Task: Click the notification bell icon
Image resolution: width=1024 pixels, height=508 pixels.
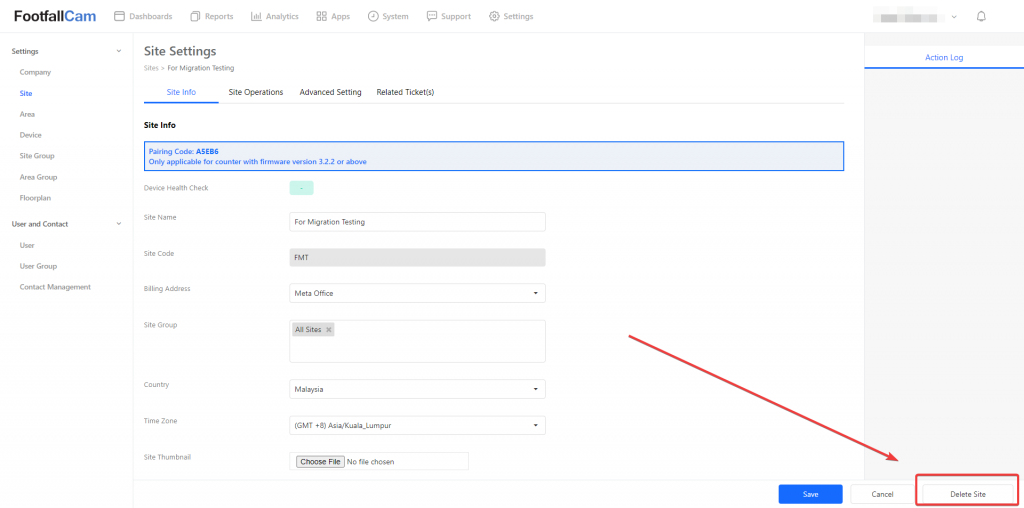Action: [x=981, y=16]
